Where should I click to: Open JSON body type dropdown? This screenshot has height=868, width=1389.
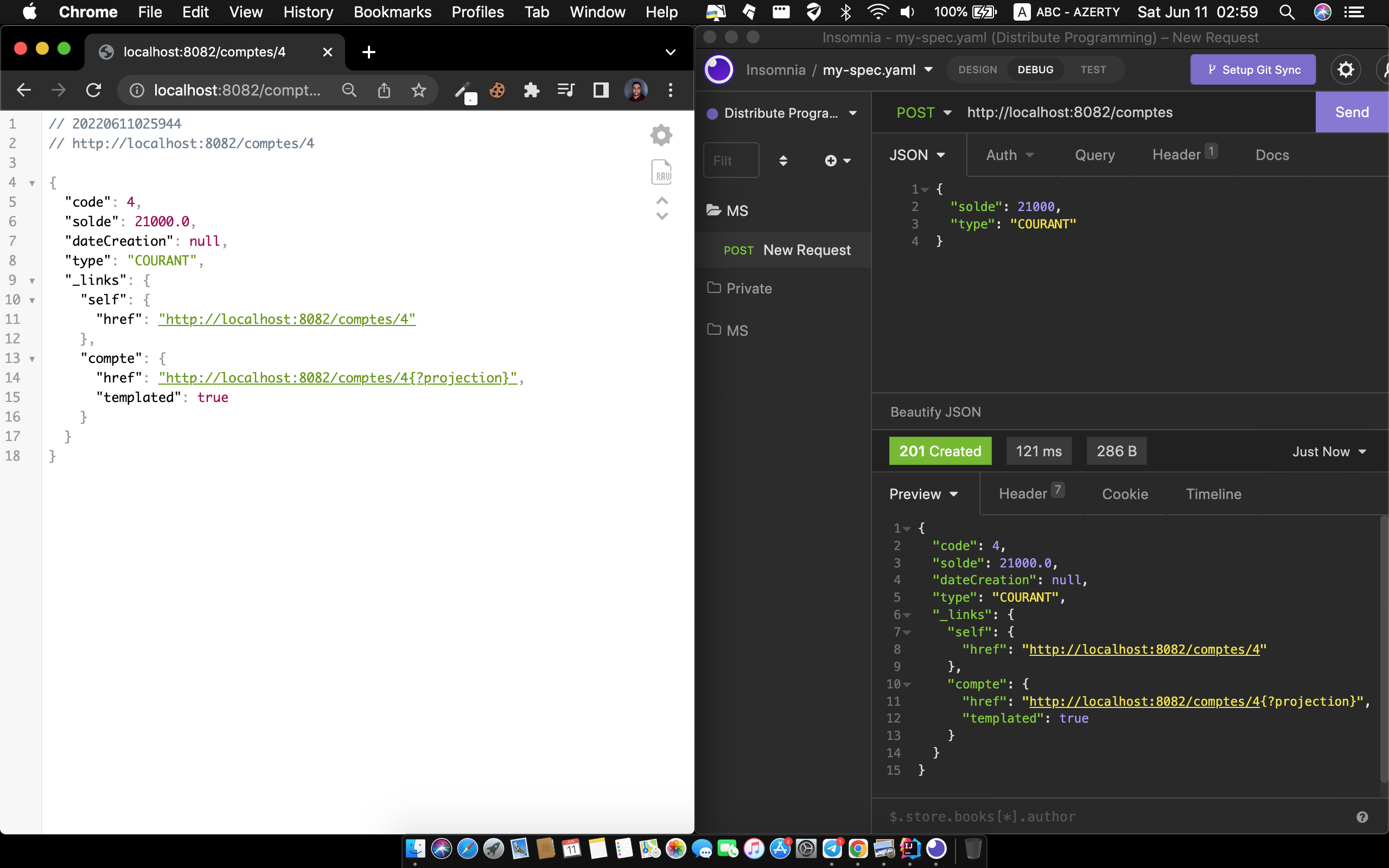click(x=916, y=155)
